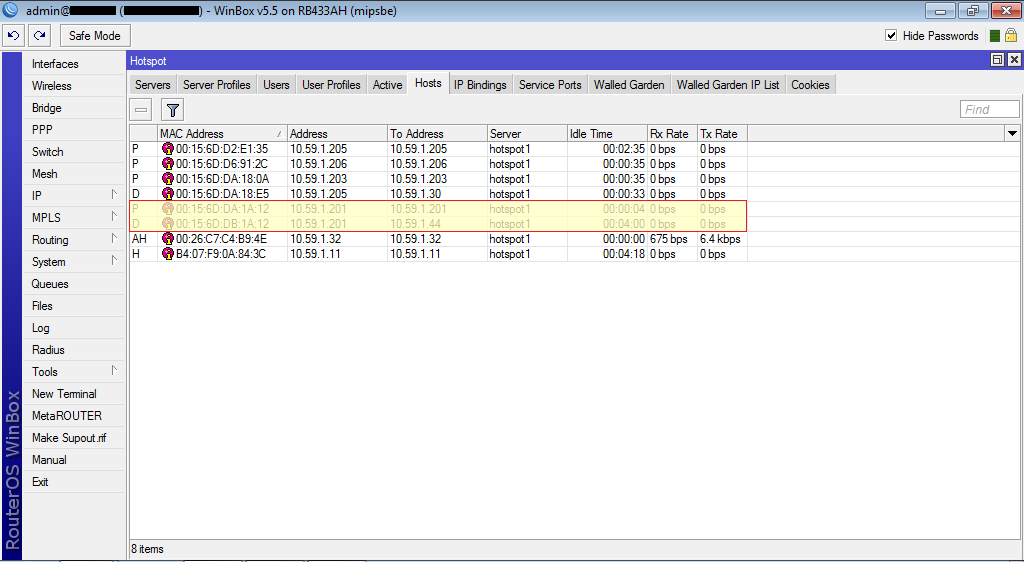This screenshot has width=1024, height=562.
Task: Switch to the Active tab
Action: point(387,85)
